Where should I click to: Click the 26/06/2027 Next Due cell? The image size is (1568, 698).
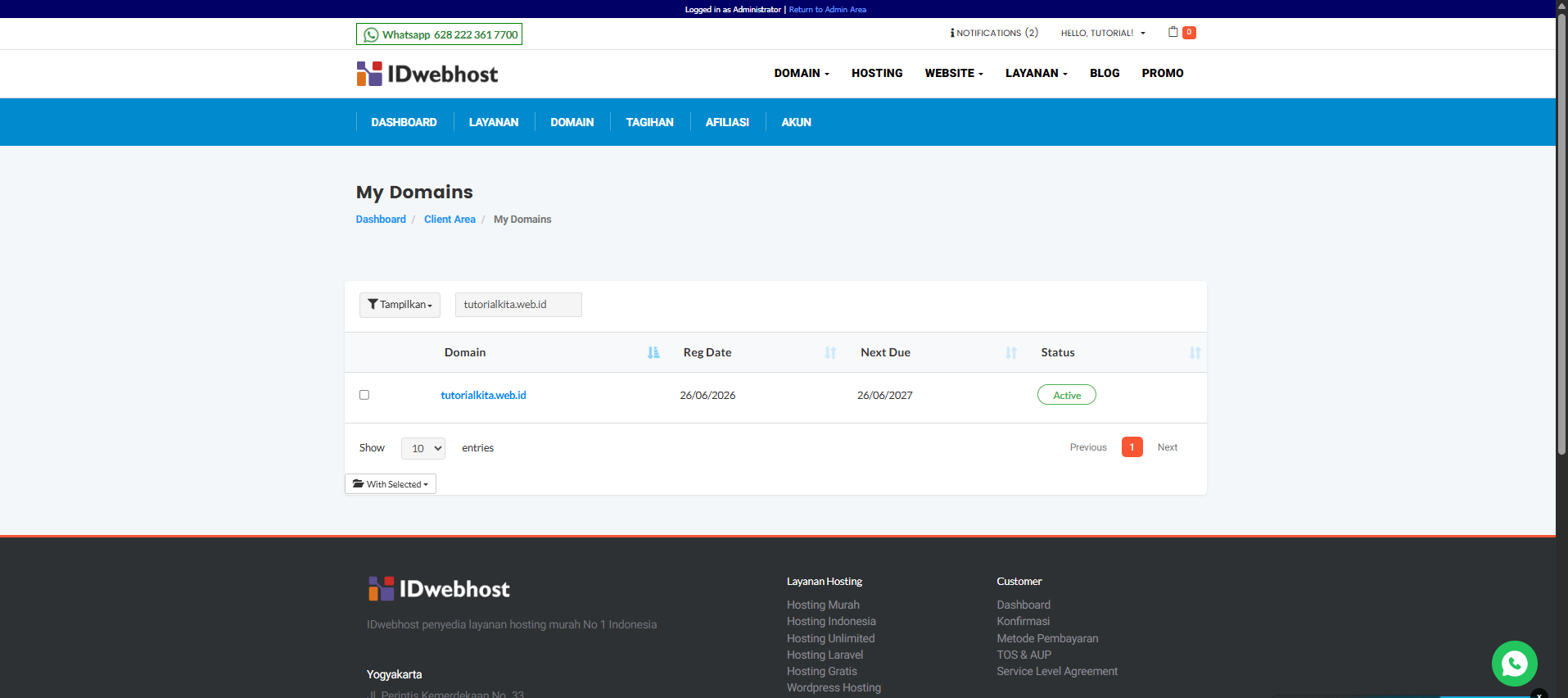pos(884,395)
